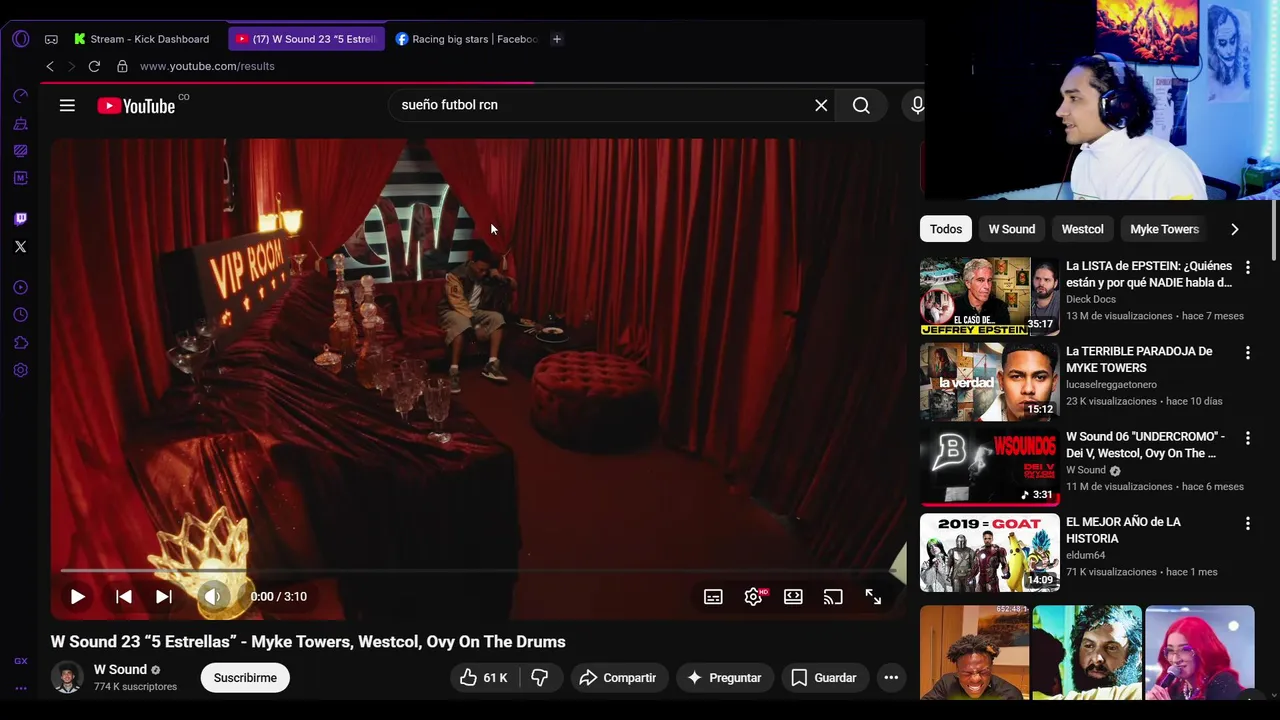The image size is (1280, 720).
Task: Mute the video volume
Action: pyautogui.click(x=212, y=597)
